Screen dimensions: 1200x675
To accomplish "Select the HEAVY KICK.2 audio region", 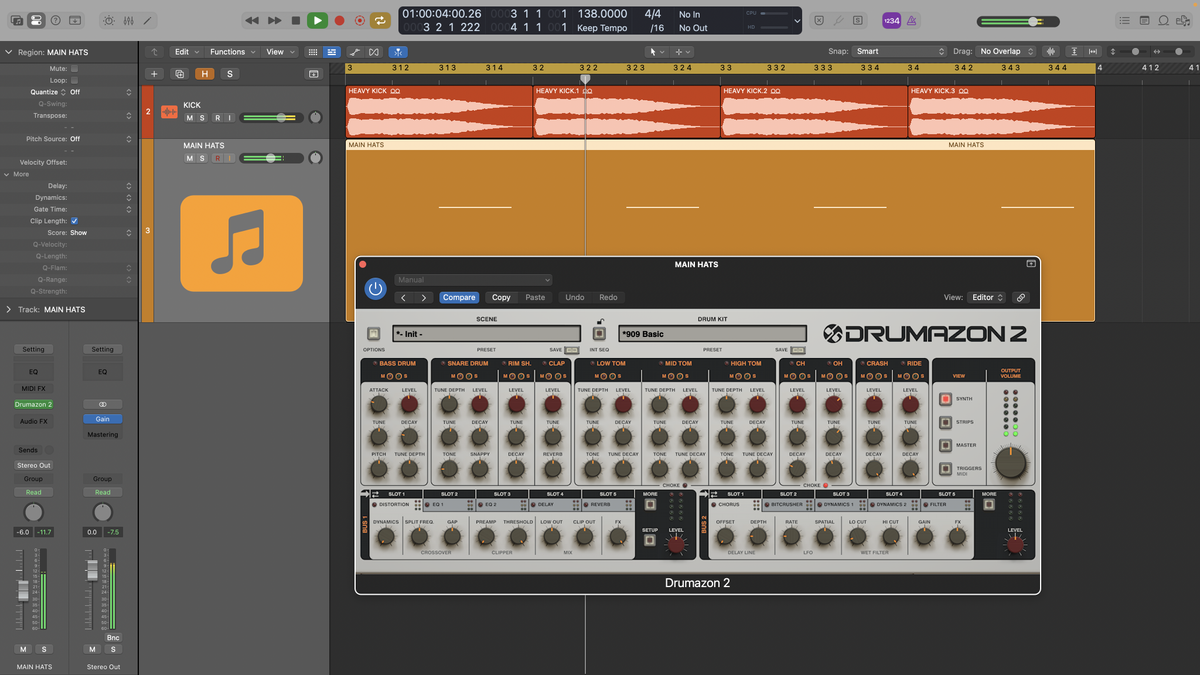I will tap(815, 111).
